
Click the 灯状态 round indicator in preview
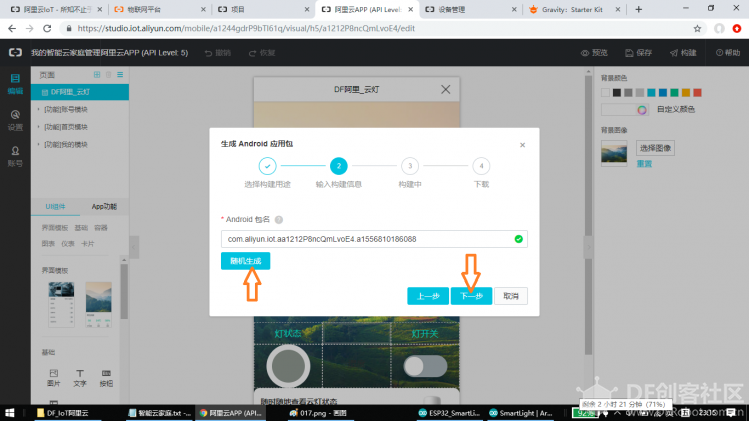click(288, 366)
